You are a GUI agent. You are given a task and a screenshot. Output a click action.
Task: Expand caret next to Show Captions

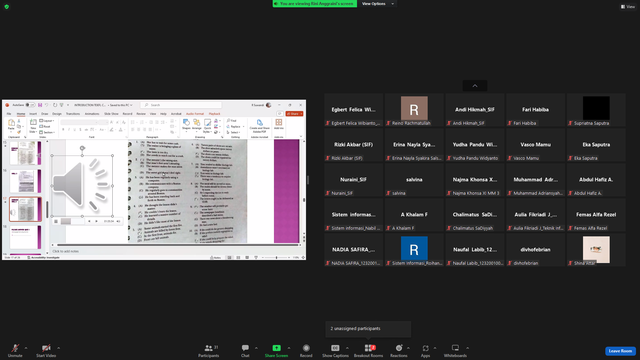click(x=347, y=348)
